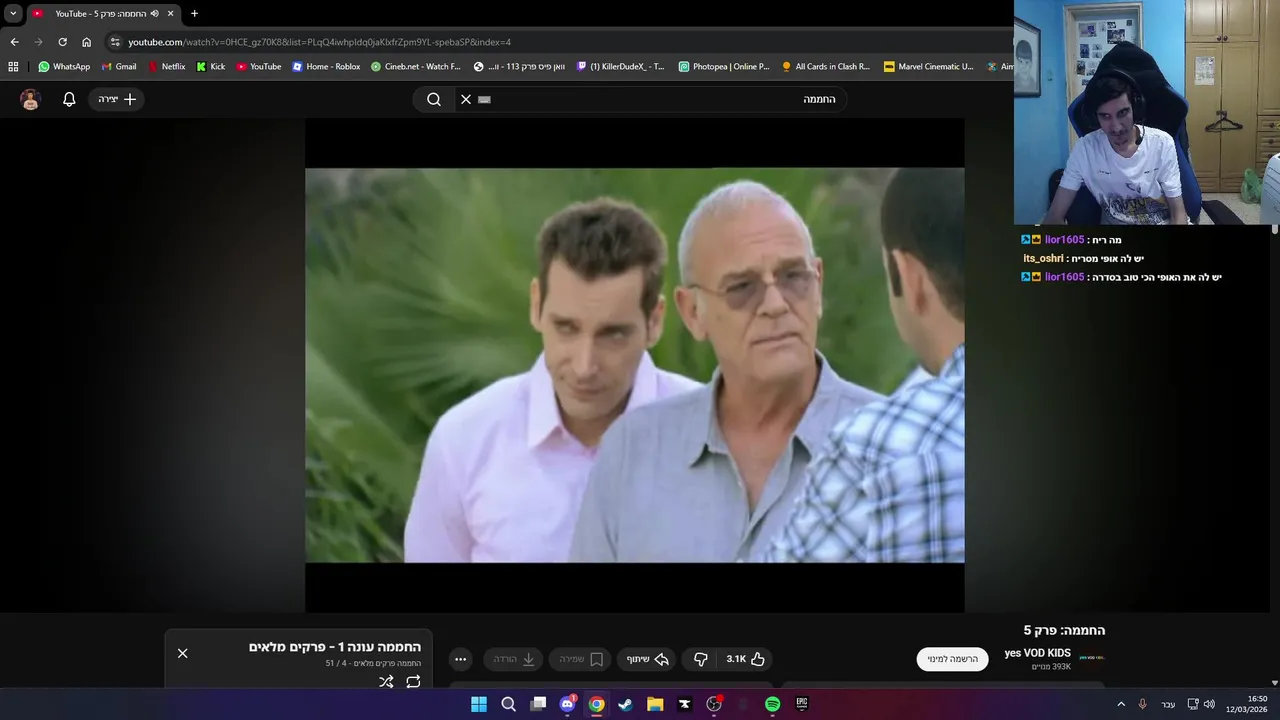Click the video player area
This screenshot has width=1280, height=720.
pyautogui.click(x=635, y=365)
